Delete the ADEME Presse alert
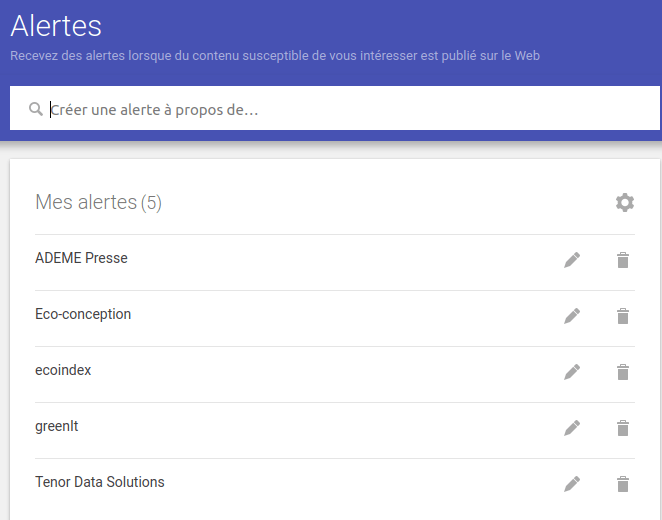This screenshot has width=662, height=520. pos(623,260)
